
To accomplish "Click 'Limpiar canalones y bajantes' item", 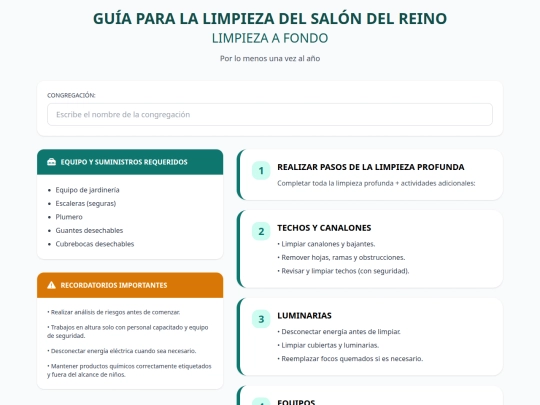I will tap(326, 244).
